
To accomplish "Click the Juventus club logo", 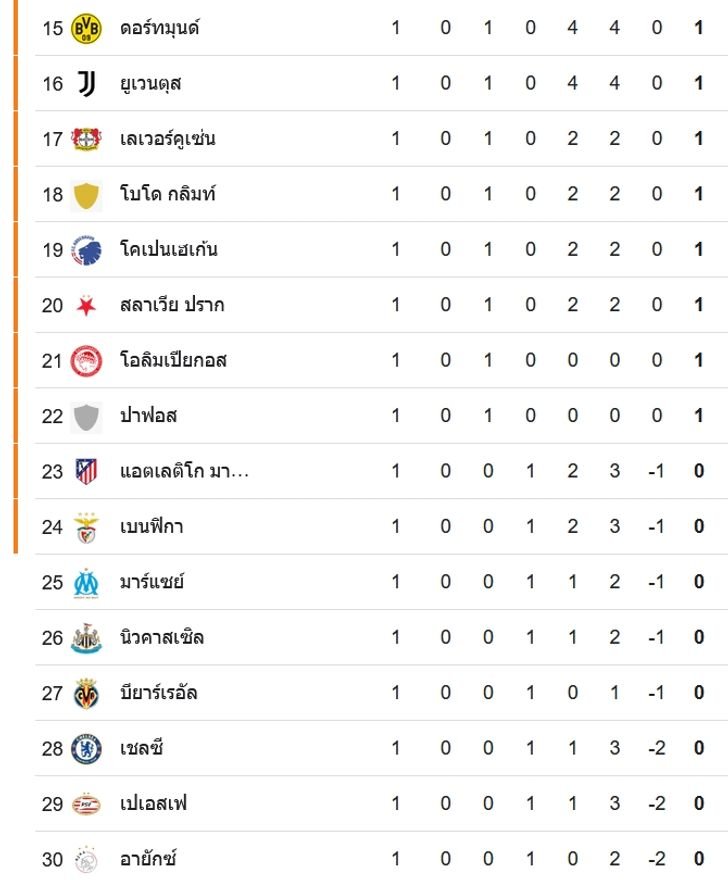I will coord(87,84).
